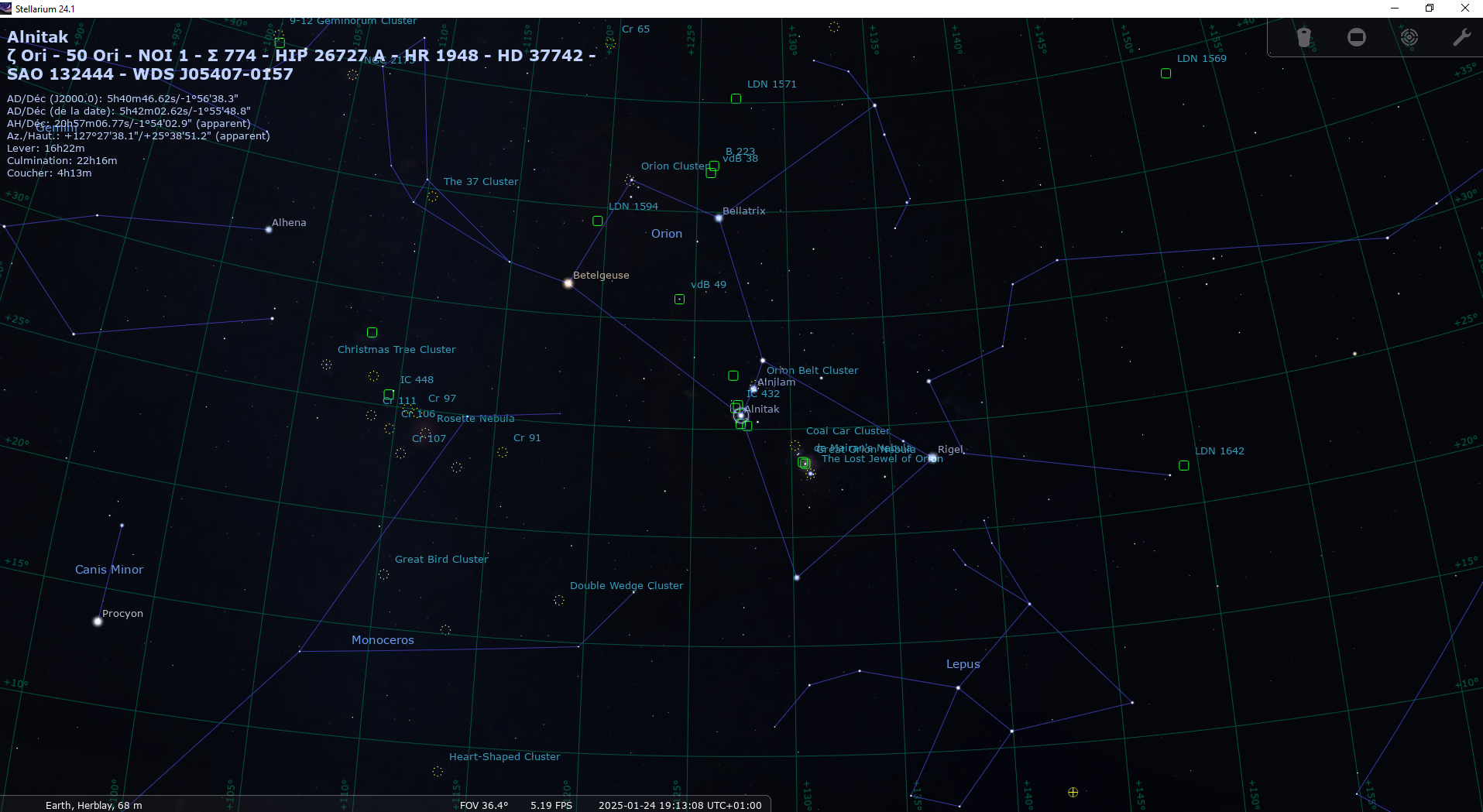The width and height of the screenshot is (1483, 812).
Task: Click the Rosette Nebula label
Action: (x=475, y=419)
